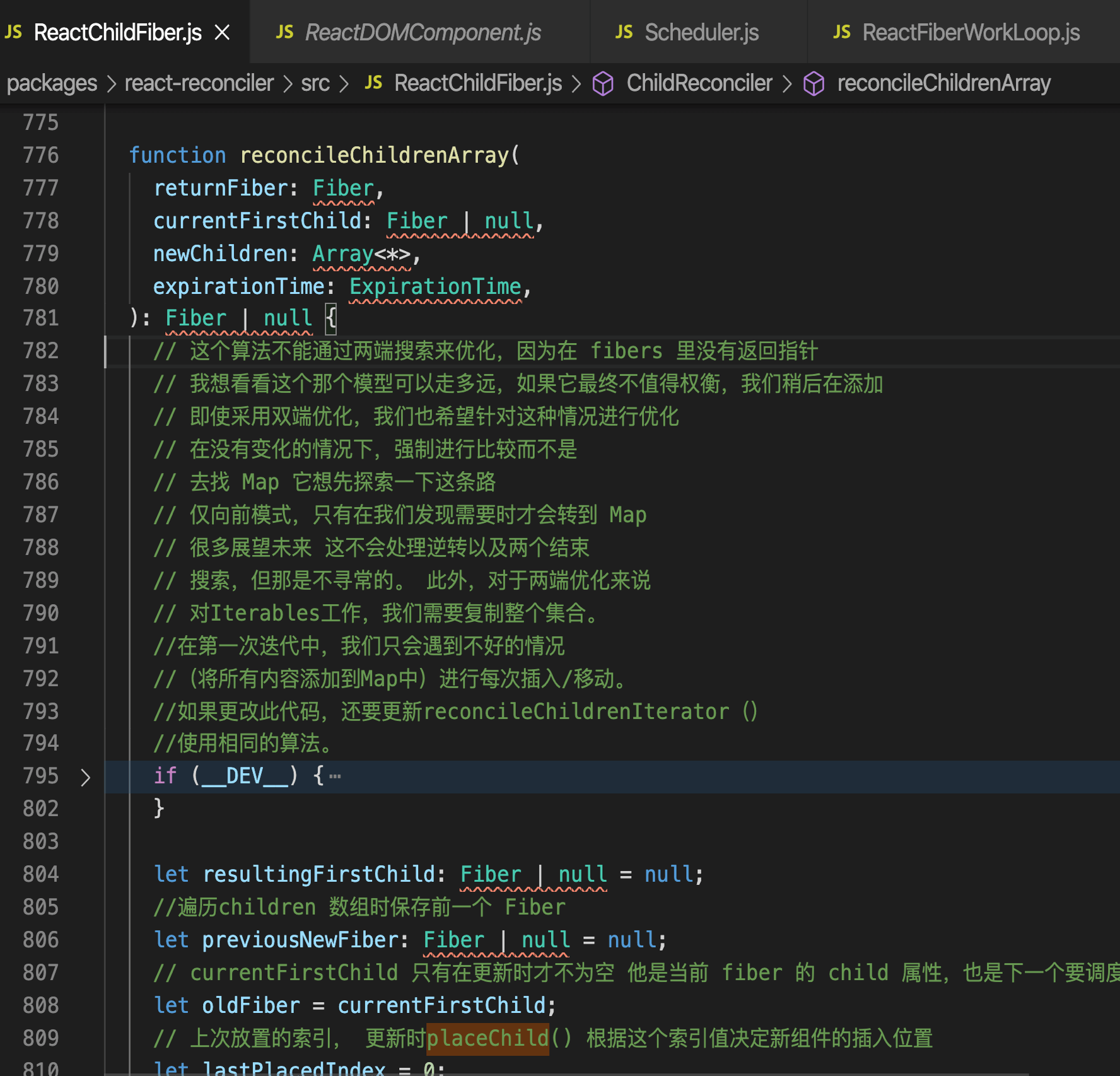Viewport: 1120px width, 1076px height.
Task: Click newChildren parameter on line 779
Action: click(221, 254)
